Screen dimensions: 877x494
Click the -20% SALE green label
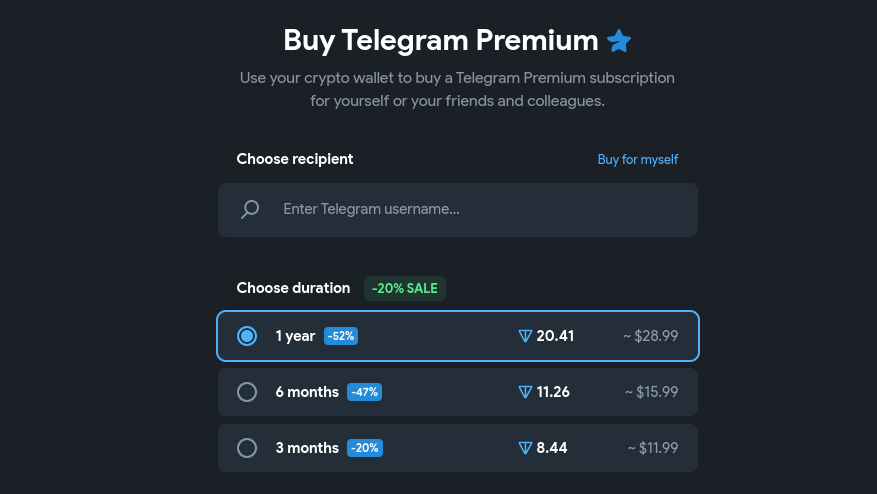coord(404,288)
